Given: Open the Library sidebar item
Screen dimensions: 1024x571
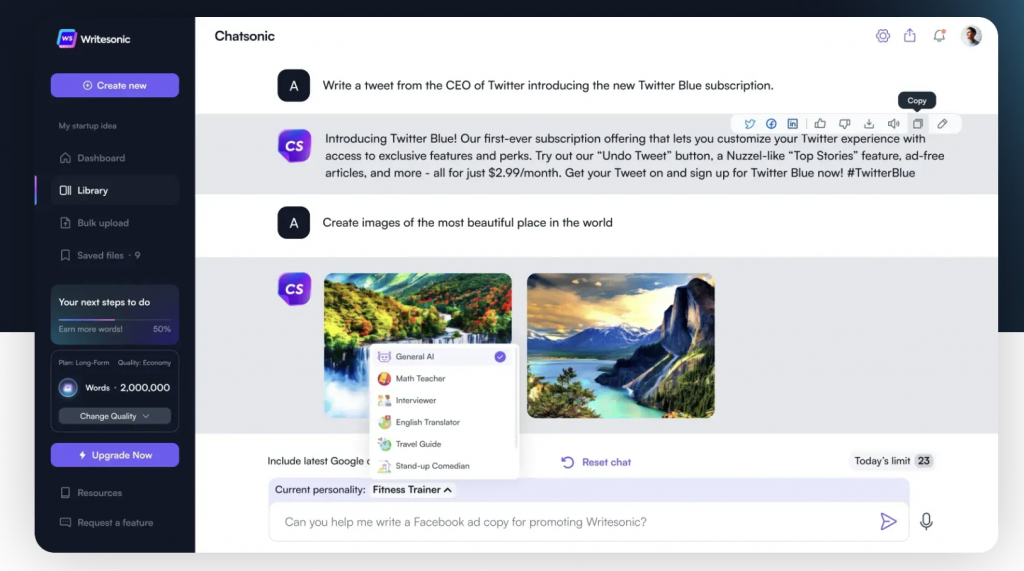Looking at the screenshot, I should (107, 191).
